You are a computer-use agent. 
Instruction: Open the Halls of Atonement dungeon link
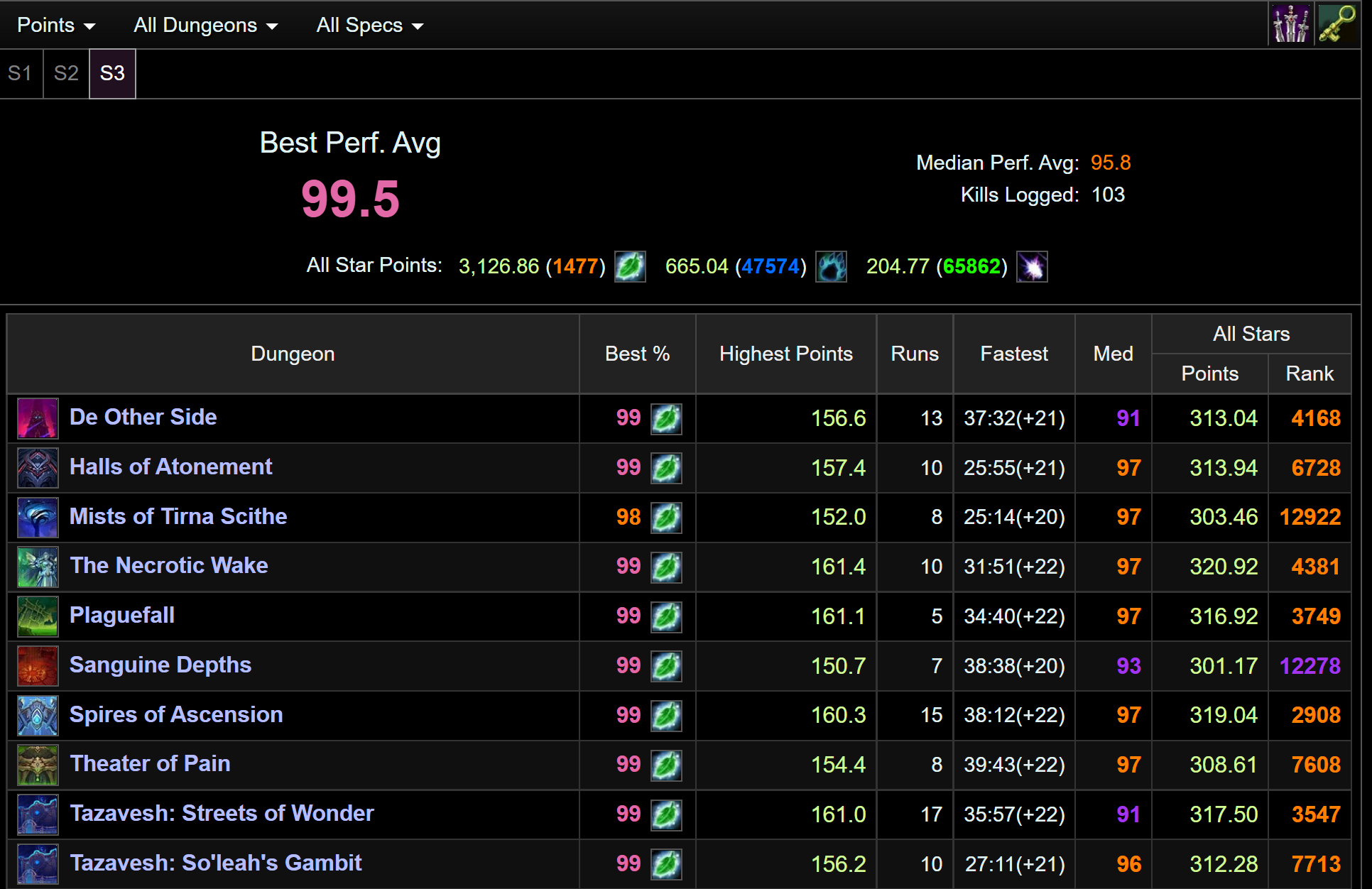coord(170,467)
